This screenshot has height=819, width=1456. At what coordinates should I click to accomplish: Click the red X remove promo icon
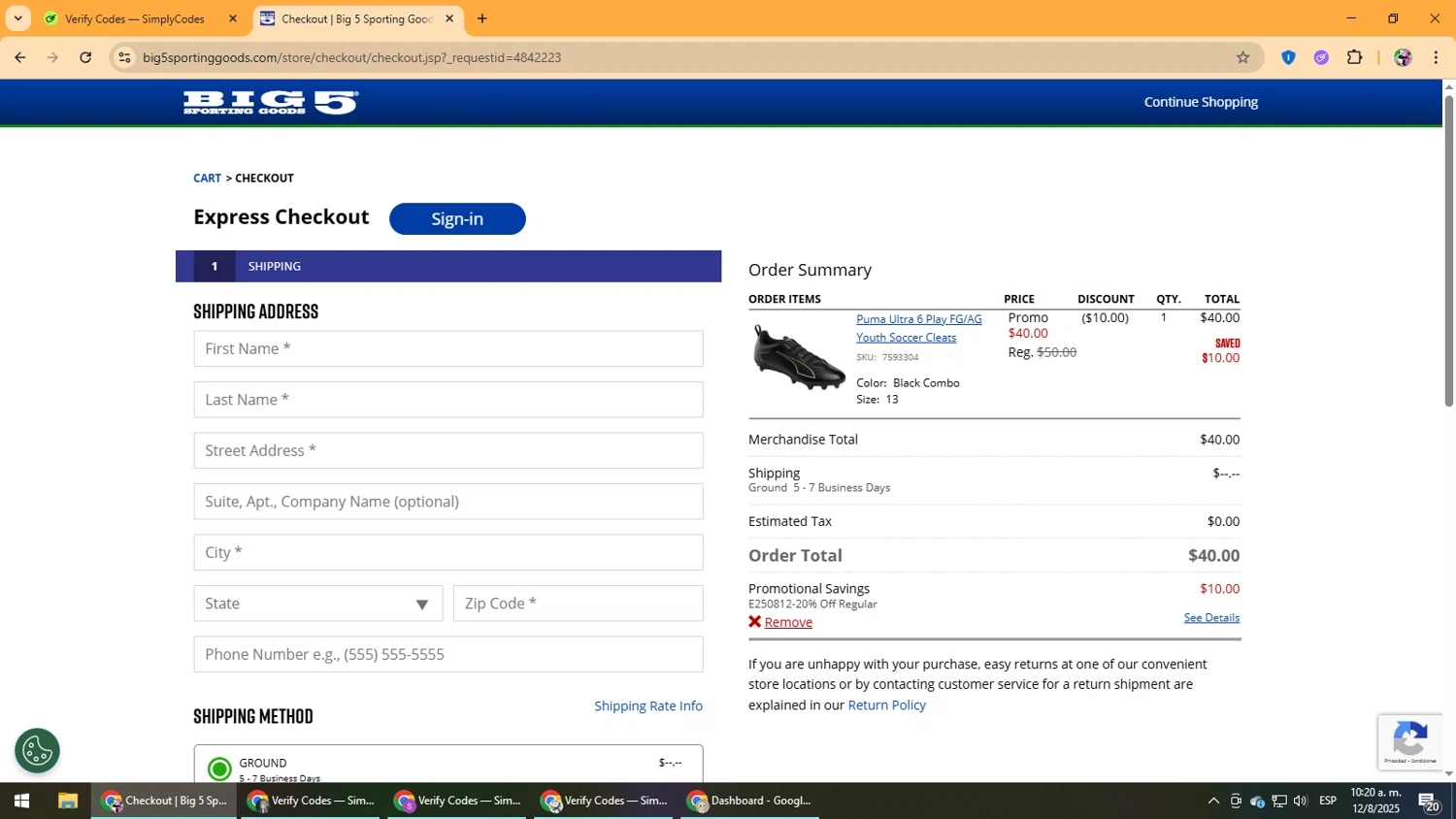[x=754, y=622]
